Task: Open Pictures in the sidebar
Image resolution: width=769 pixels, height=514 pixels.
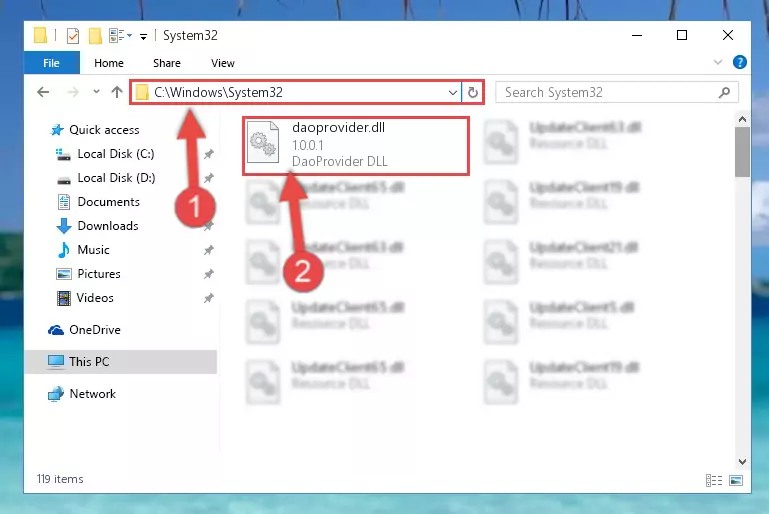Action: point(99,274)
